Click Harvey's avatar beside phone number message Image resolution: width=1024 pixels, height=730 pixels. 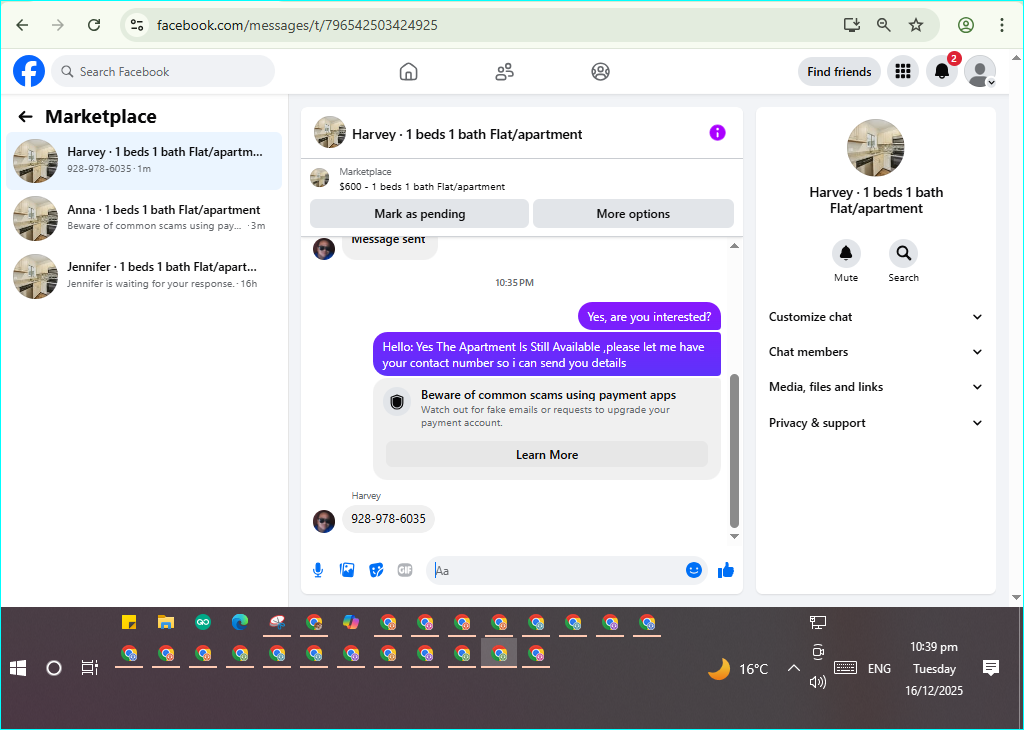point(324,521)
